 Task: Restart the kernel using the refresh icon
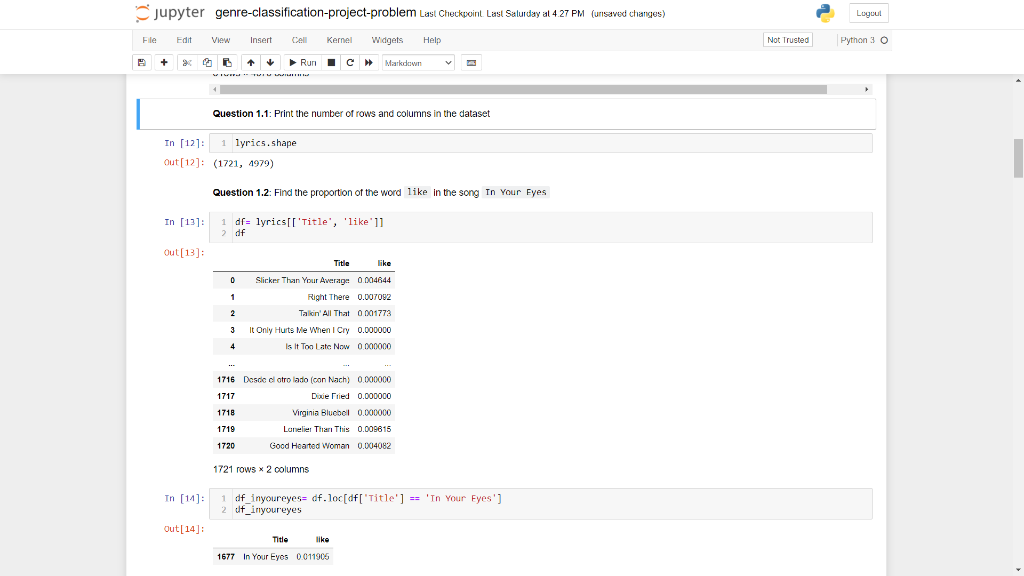348,62
